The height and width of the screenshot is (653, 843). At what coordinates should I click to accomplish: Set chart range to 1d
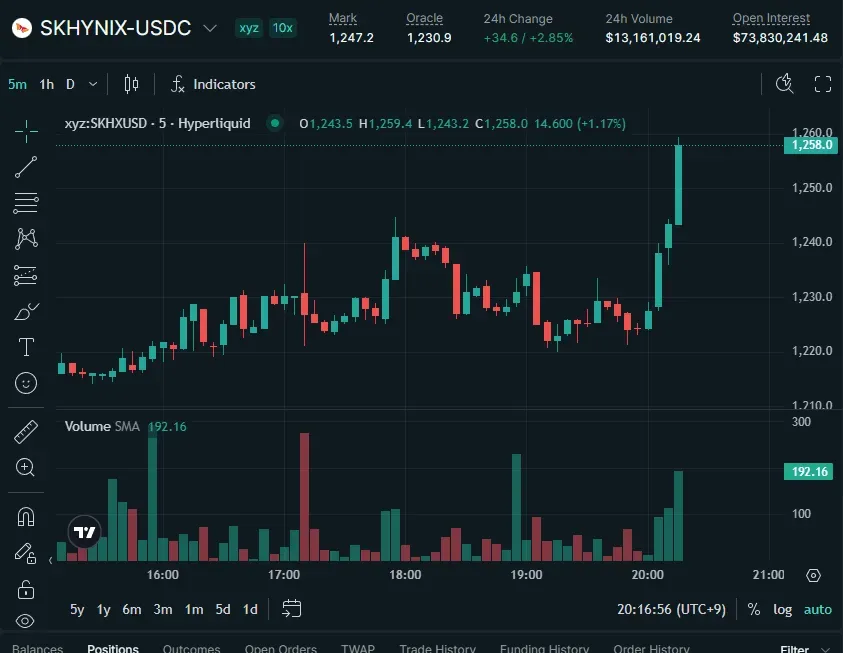tap(251, 609)
